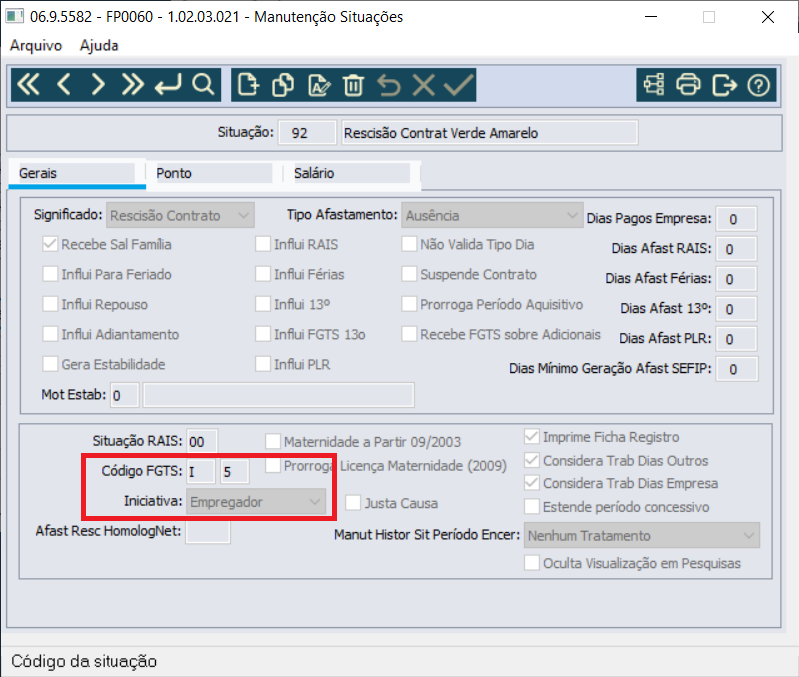The height and width of the screenshot is (677, 799).
Task: Expand Tipo Afastamento combo box
Action: tap(492, 215)
